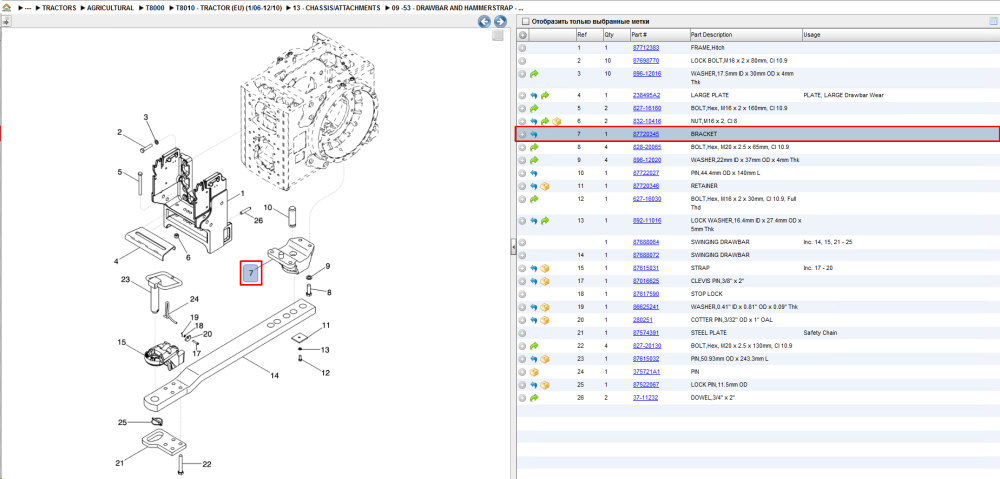Click the box icon on NUT 832-10416 row

tap(556, 121)
